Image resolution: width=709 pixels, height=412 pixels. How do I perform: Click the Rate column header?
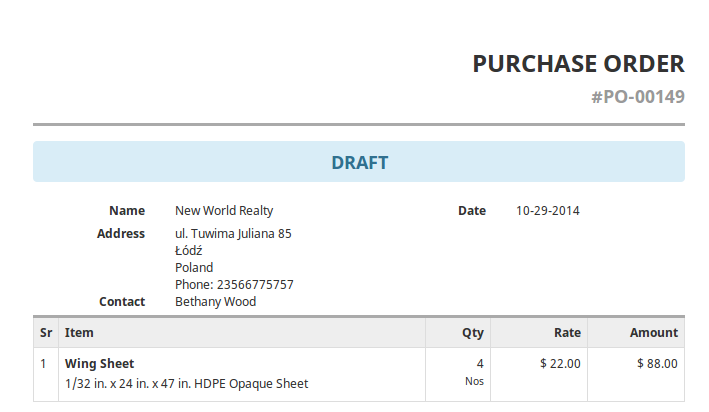(x=567, y=333)
